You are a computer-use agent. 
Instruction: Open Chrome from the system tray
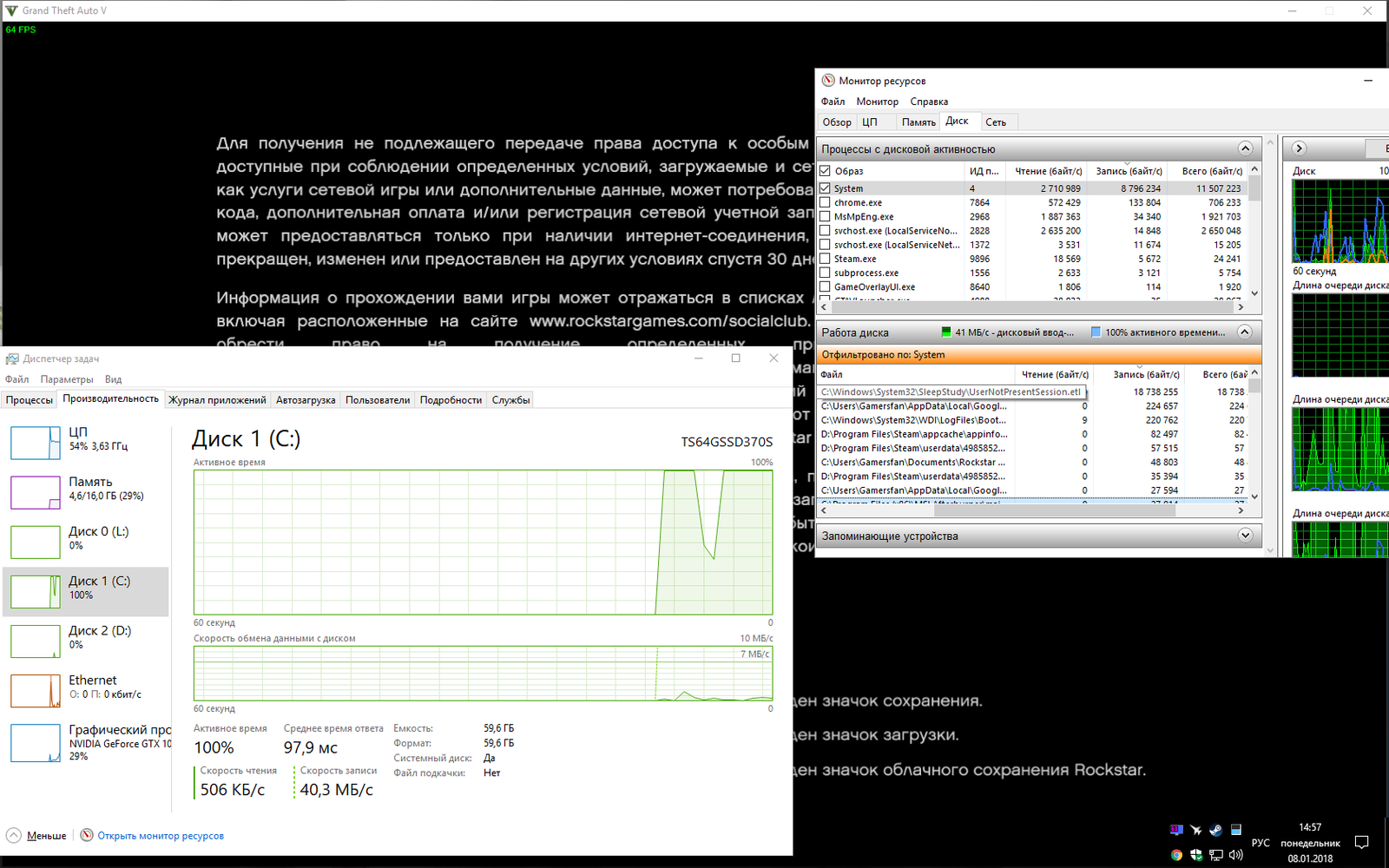pyautogui.click(x=1176, y=855)
